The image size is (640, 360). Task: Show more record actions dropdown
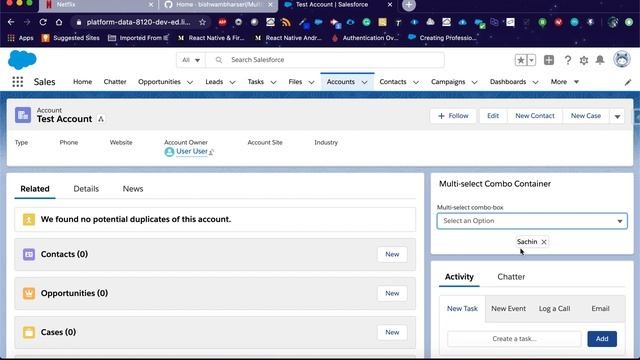coord(617,116)
